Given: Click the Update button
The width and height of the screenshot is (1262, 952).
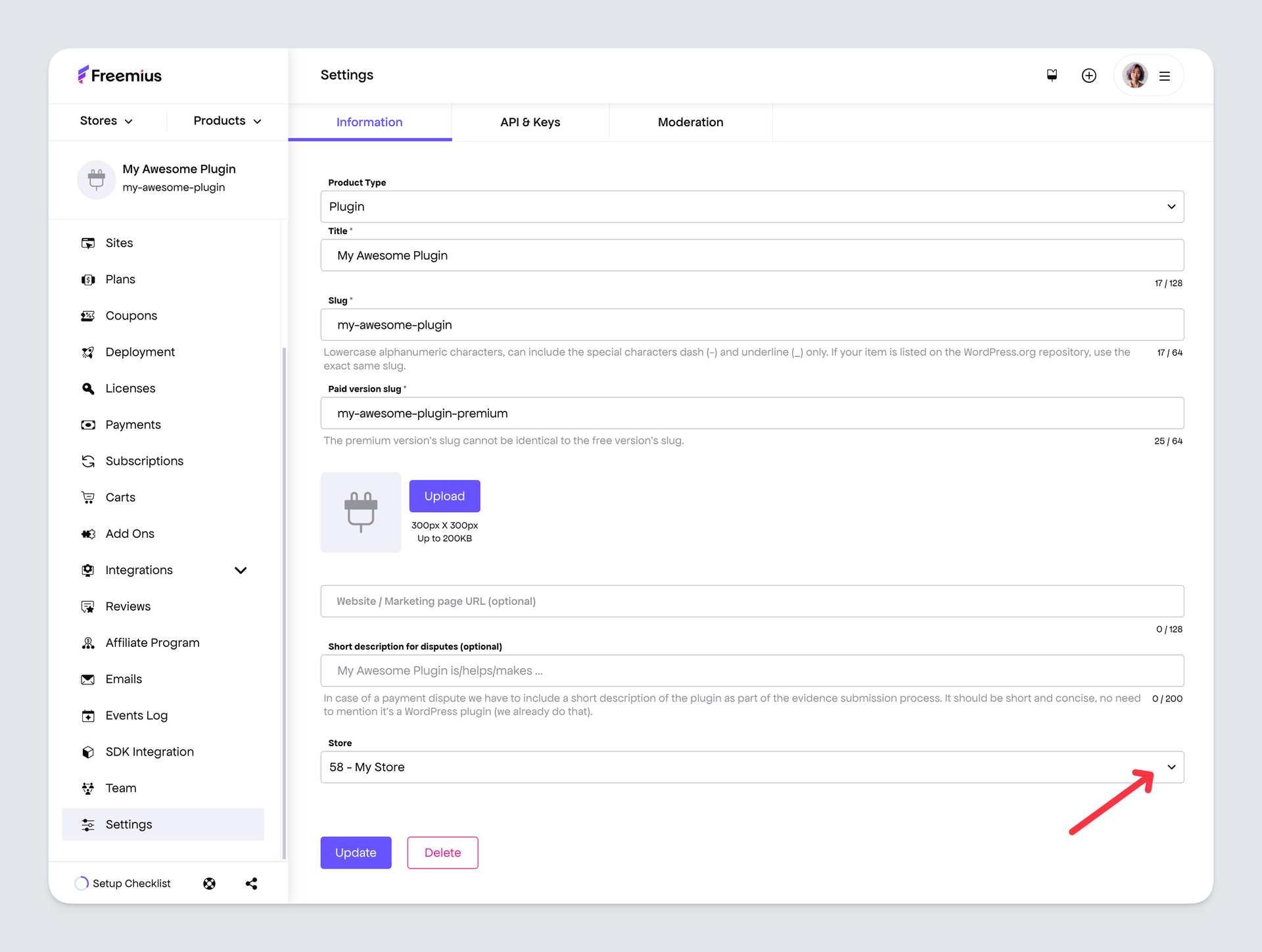Looking at the screenshot, I should coord(356,852).
